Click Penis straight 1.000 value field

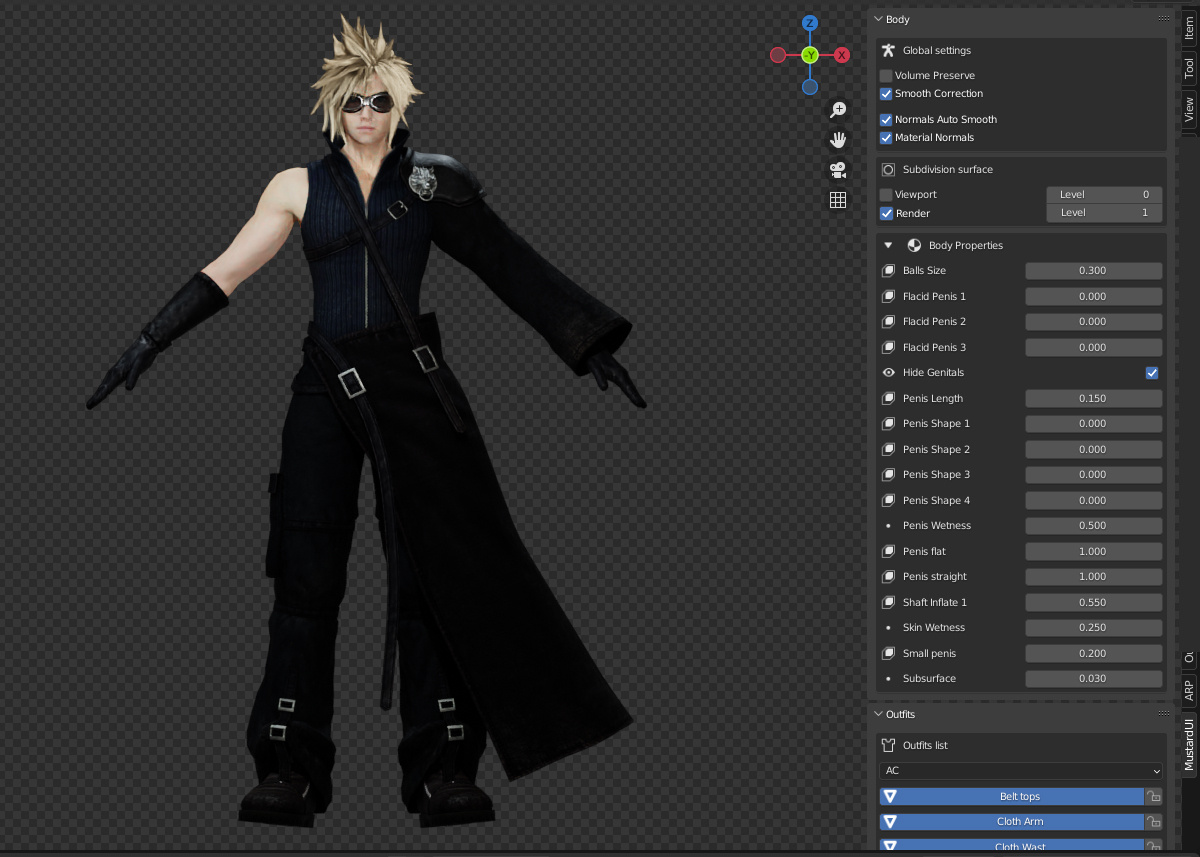(1093, 577)
